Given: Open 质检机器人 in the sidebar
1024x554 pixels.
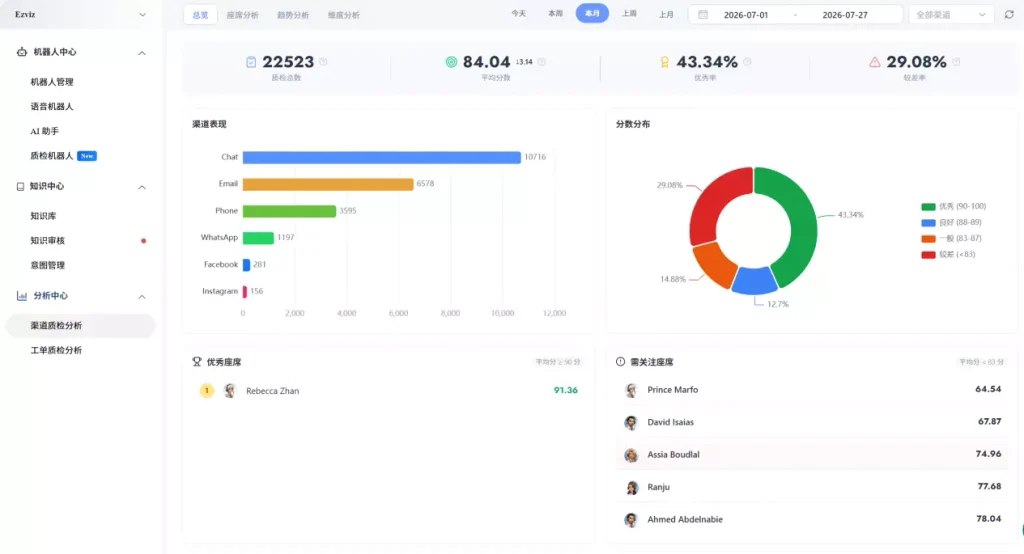Looking at the screenshot, I should click(52, 155).
